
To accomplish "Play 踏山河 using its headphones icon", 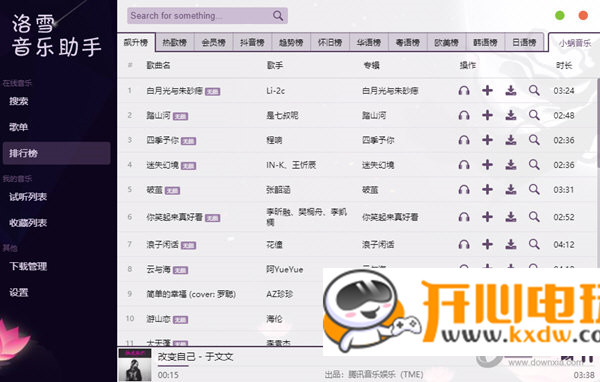I will 464,115.
